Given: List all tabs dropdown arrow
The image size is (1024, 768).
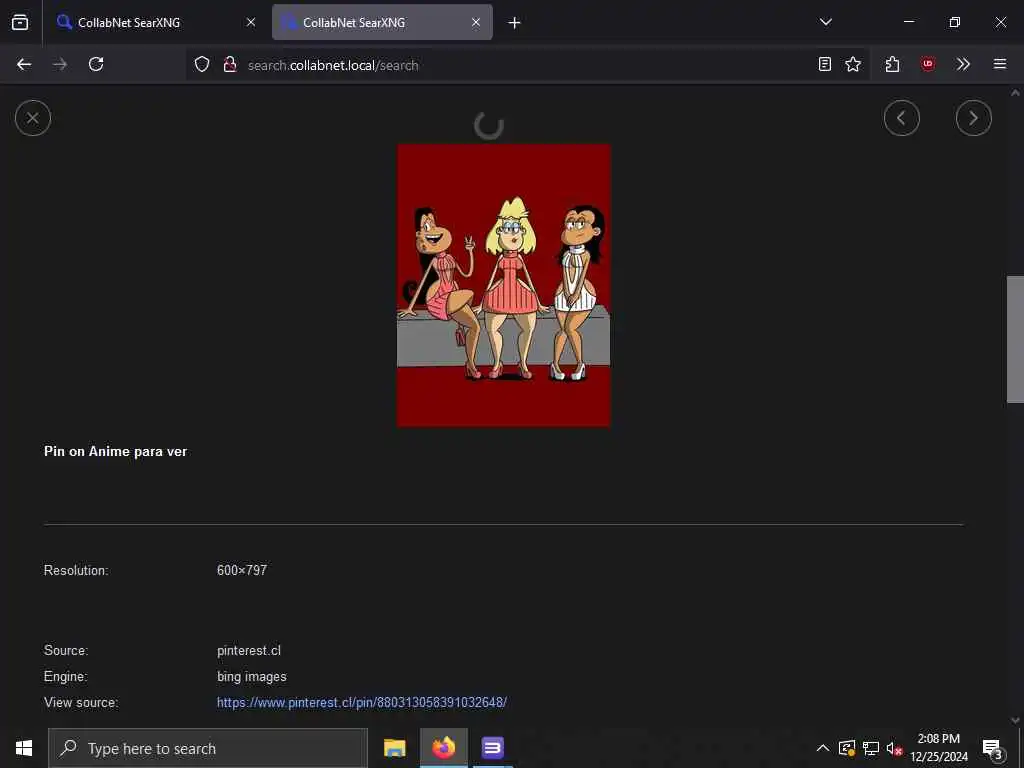Looking at the screenshot, I should [825, 22].
